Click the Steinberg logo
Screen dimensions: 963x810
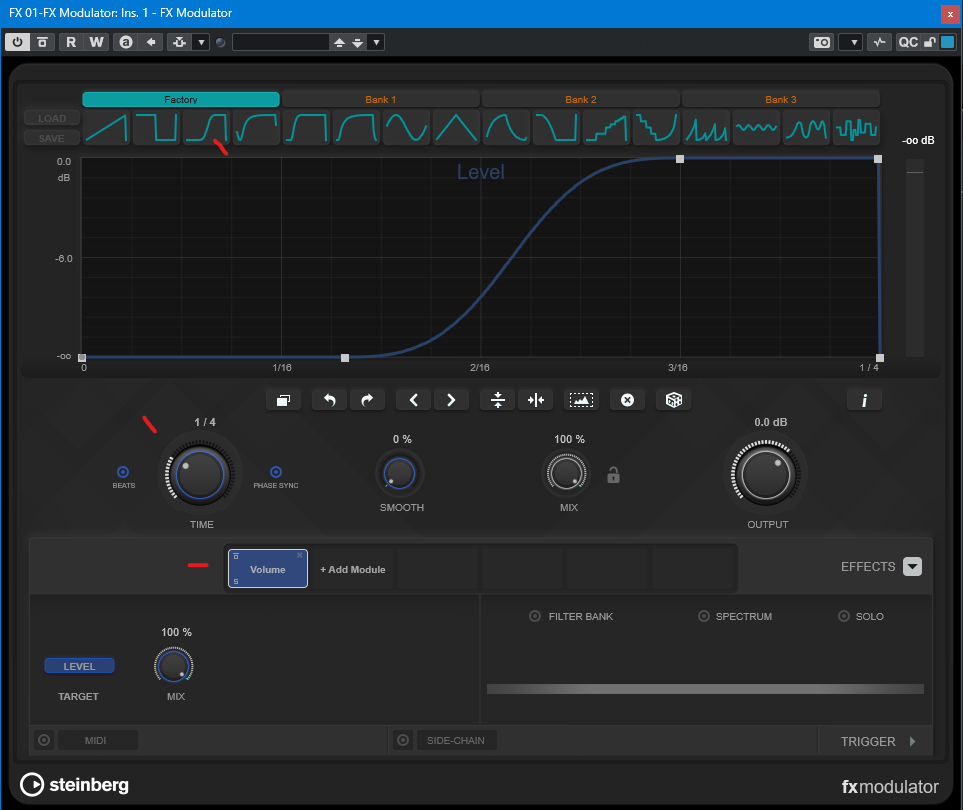point(74,785)
